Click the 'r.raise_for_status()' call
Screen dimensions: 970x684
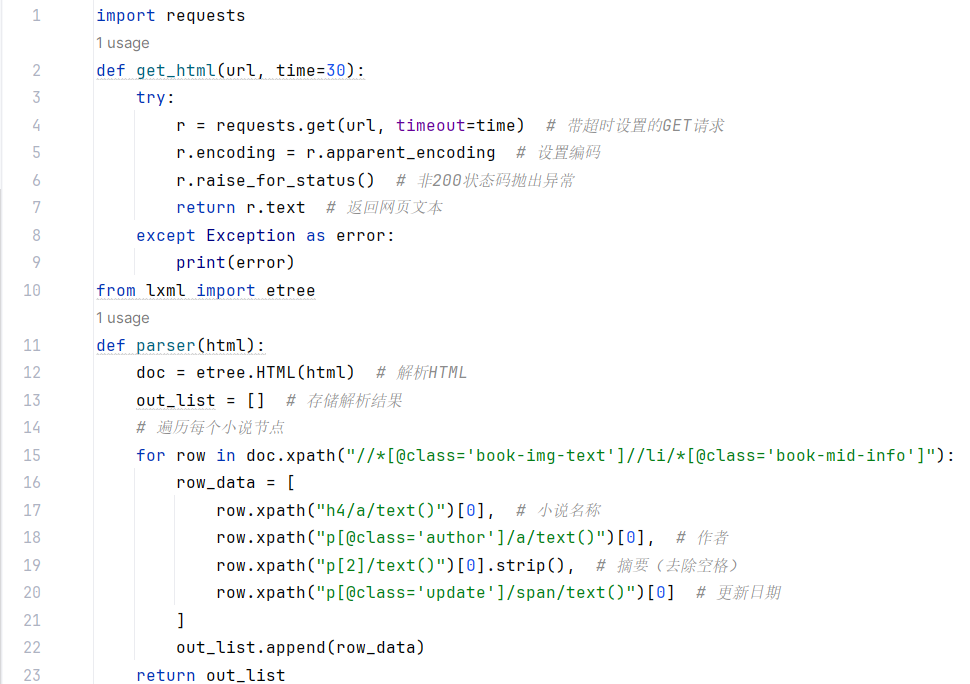pos(275,181)
